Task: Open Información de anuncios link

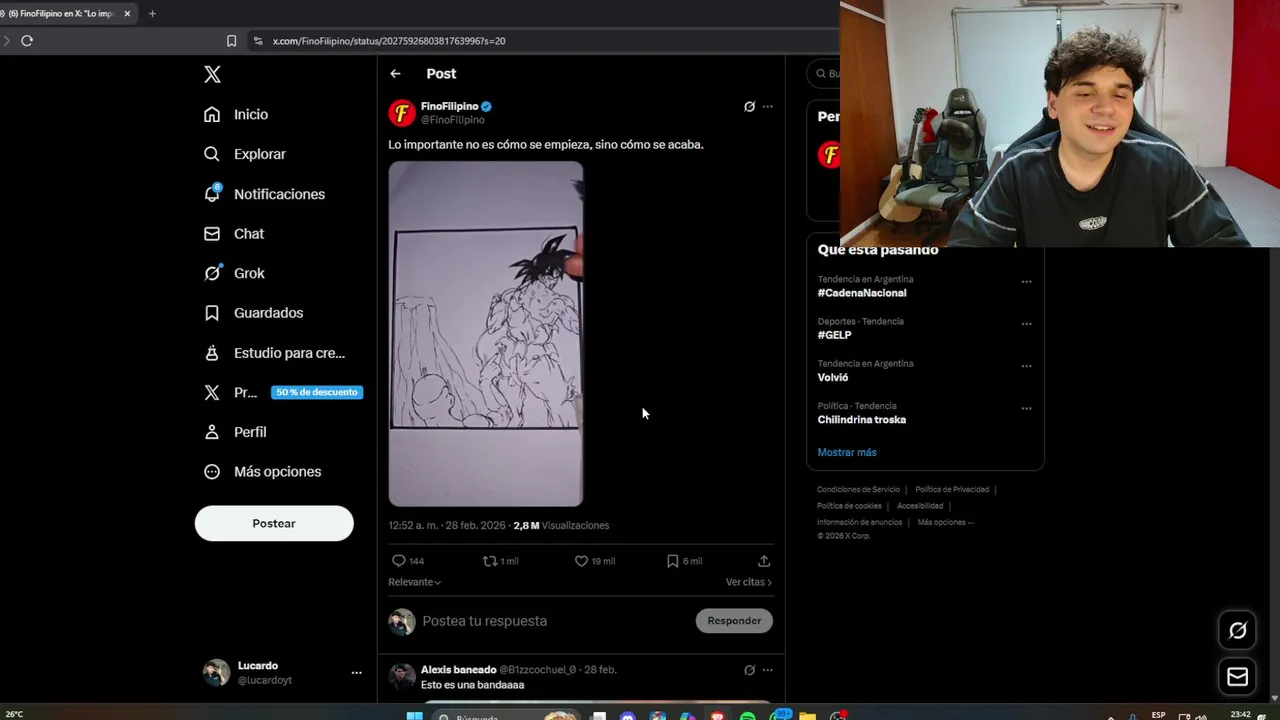Action: (859, 522)
